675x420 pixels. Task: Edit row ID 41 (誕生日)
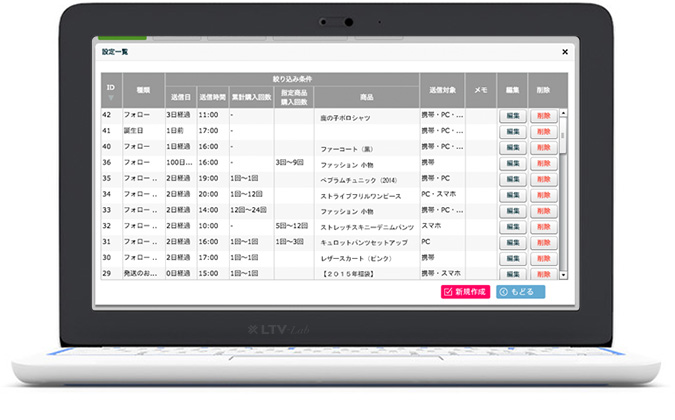point(513,132)
